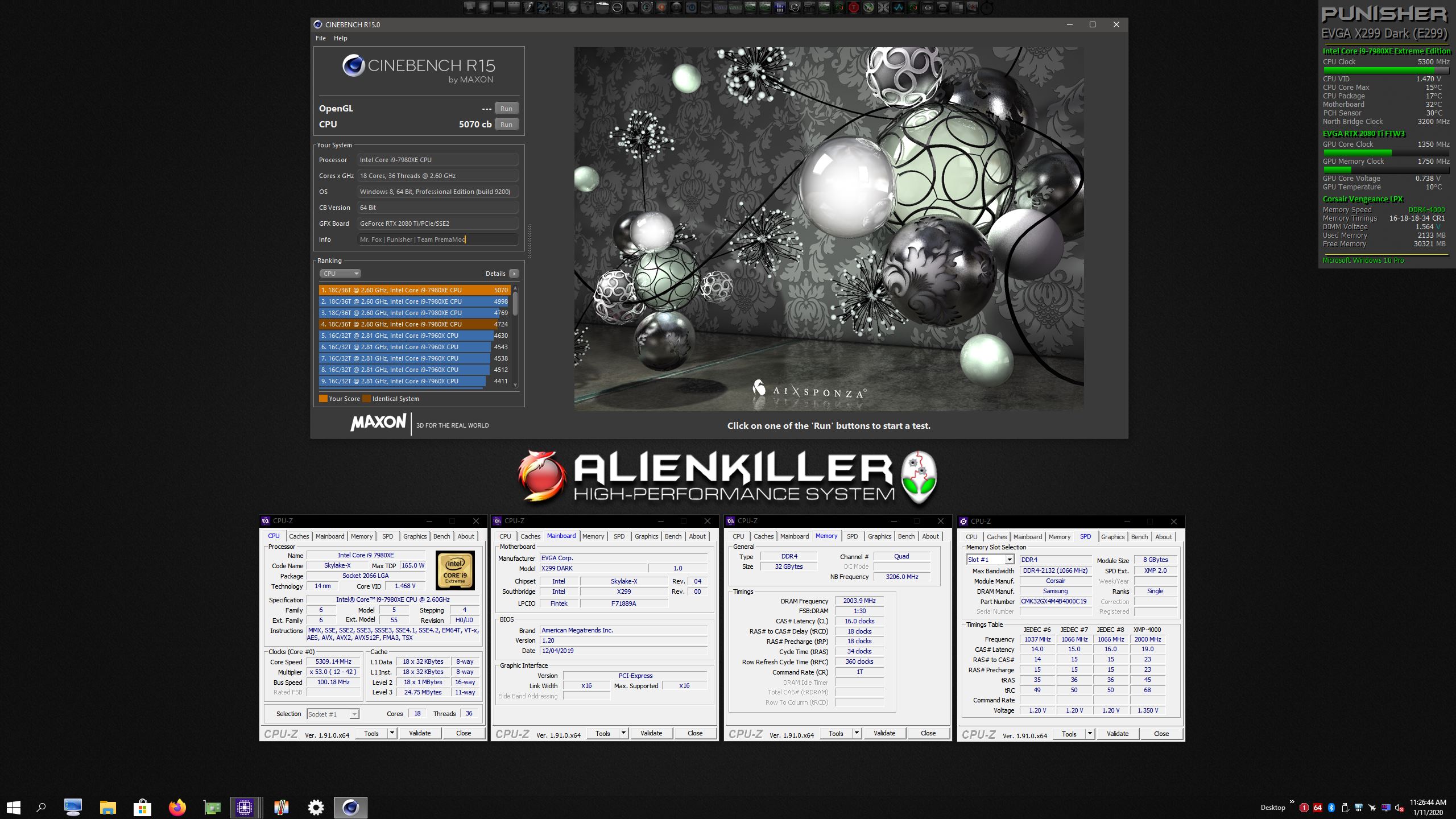Open the Tools dropdown arrow in the SPD window

point(1090,734)
